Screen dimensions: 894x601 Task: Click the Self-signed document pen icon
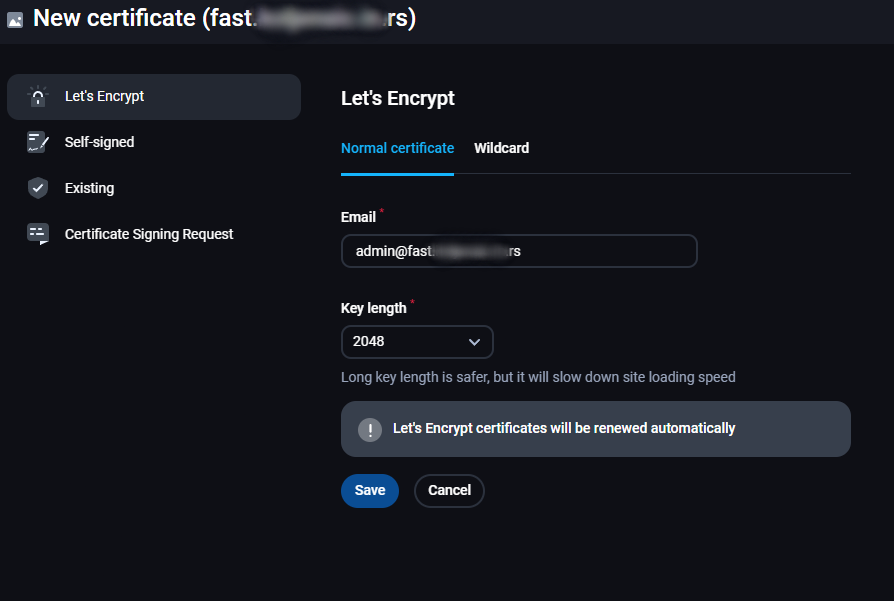coord(38,142)
